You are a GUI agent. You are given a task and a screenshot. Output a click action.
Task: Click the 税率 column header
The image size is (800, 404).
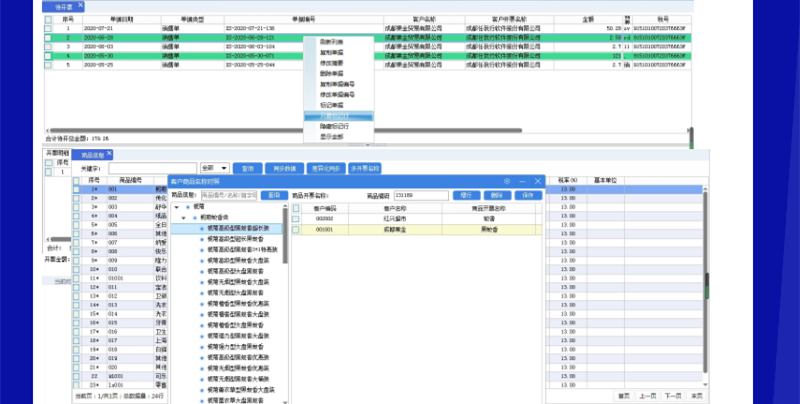click(567, 181)
